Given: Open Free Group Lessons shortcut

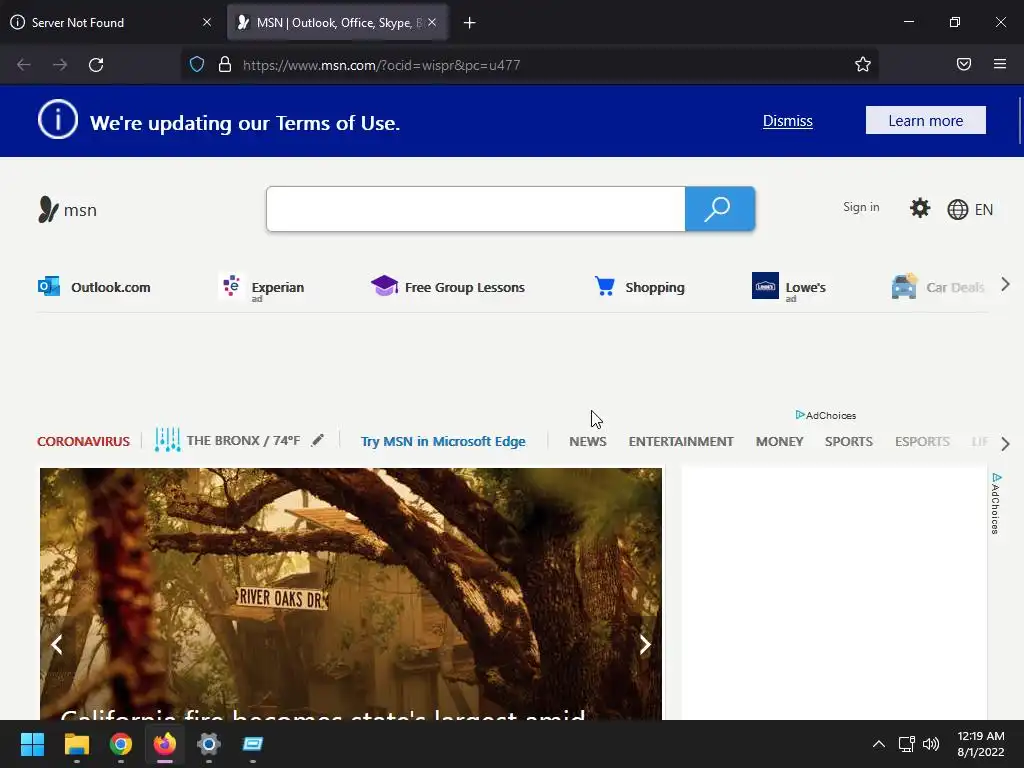Looking at the screenshot, I should point(448,287).
